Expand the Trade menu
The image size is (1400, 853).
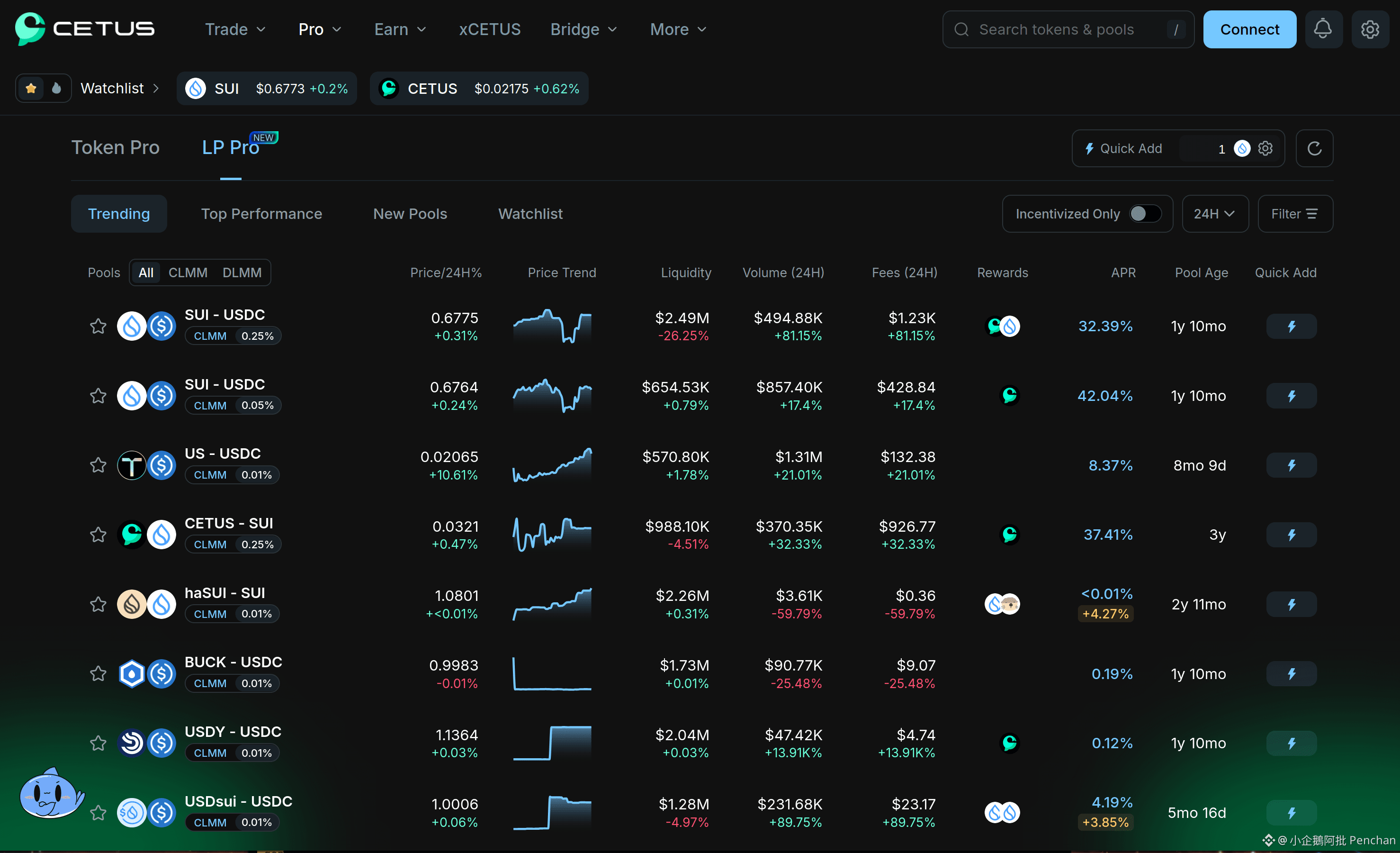click(235, 29)
